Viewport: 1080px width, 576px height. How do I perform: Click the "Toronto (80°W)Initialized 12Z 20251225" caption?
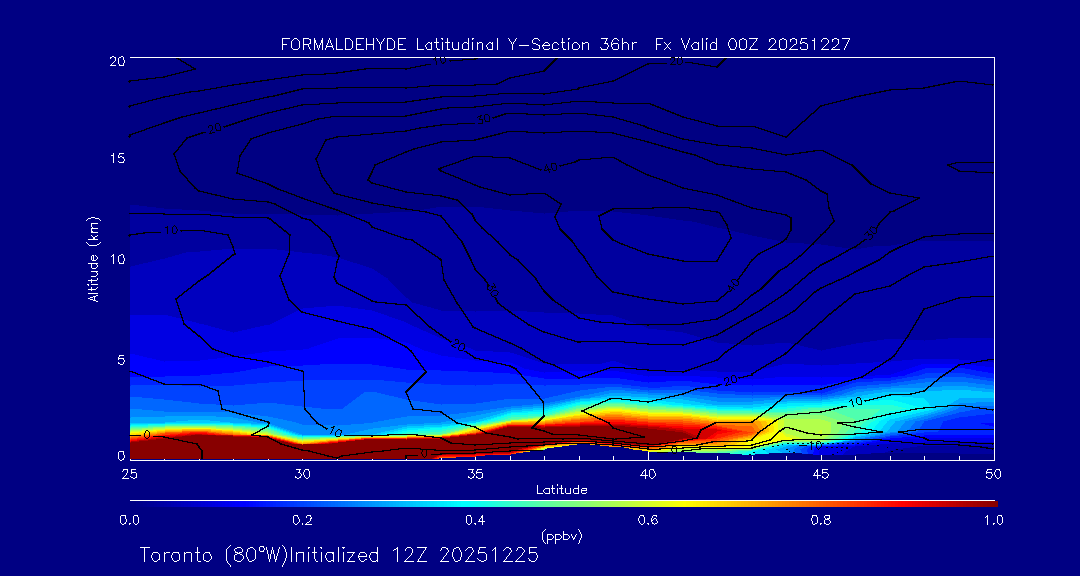click(340, 555)
